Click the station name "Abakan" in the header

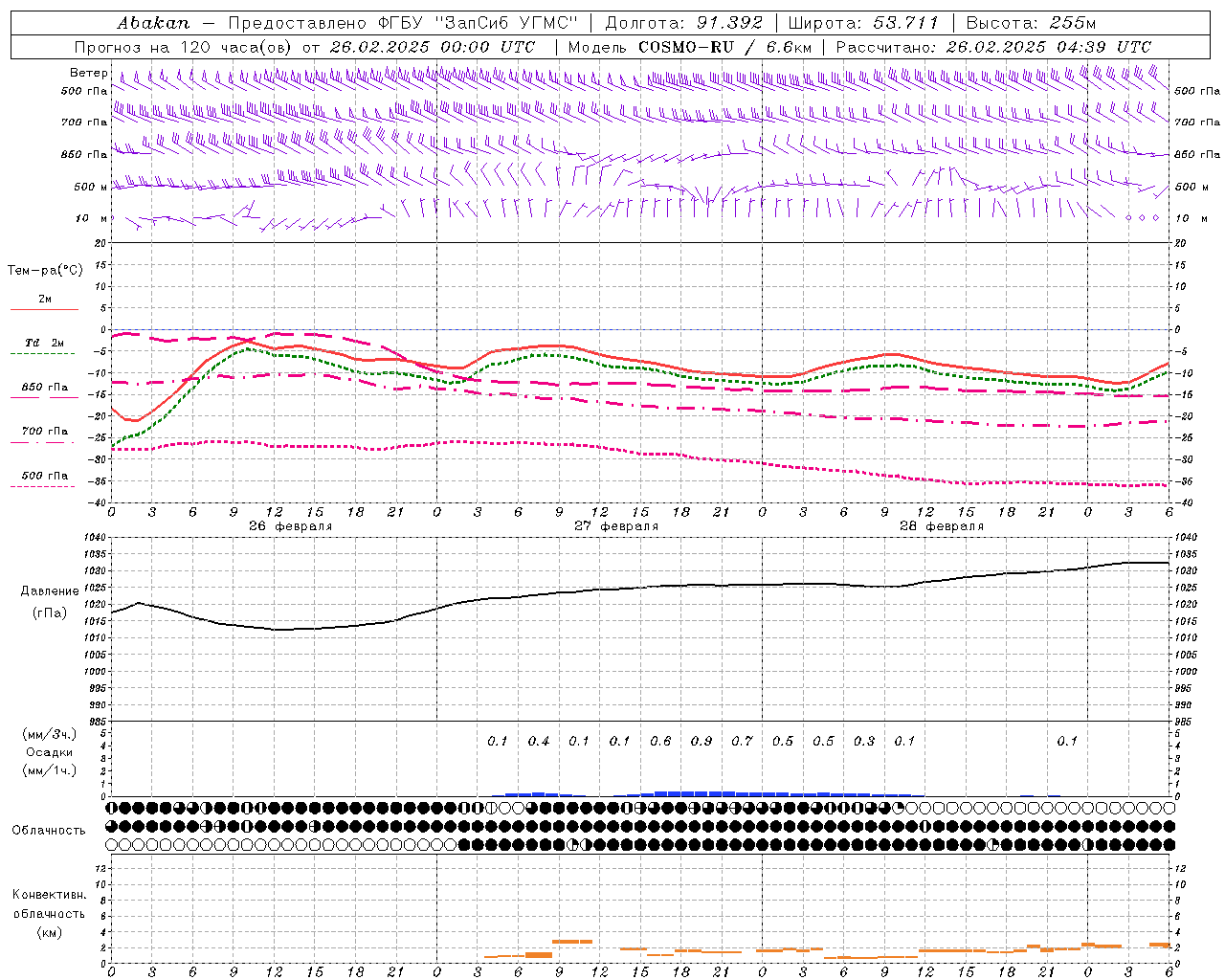pos(153,23)
